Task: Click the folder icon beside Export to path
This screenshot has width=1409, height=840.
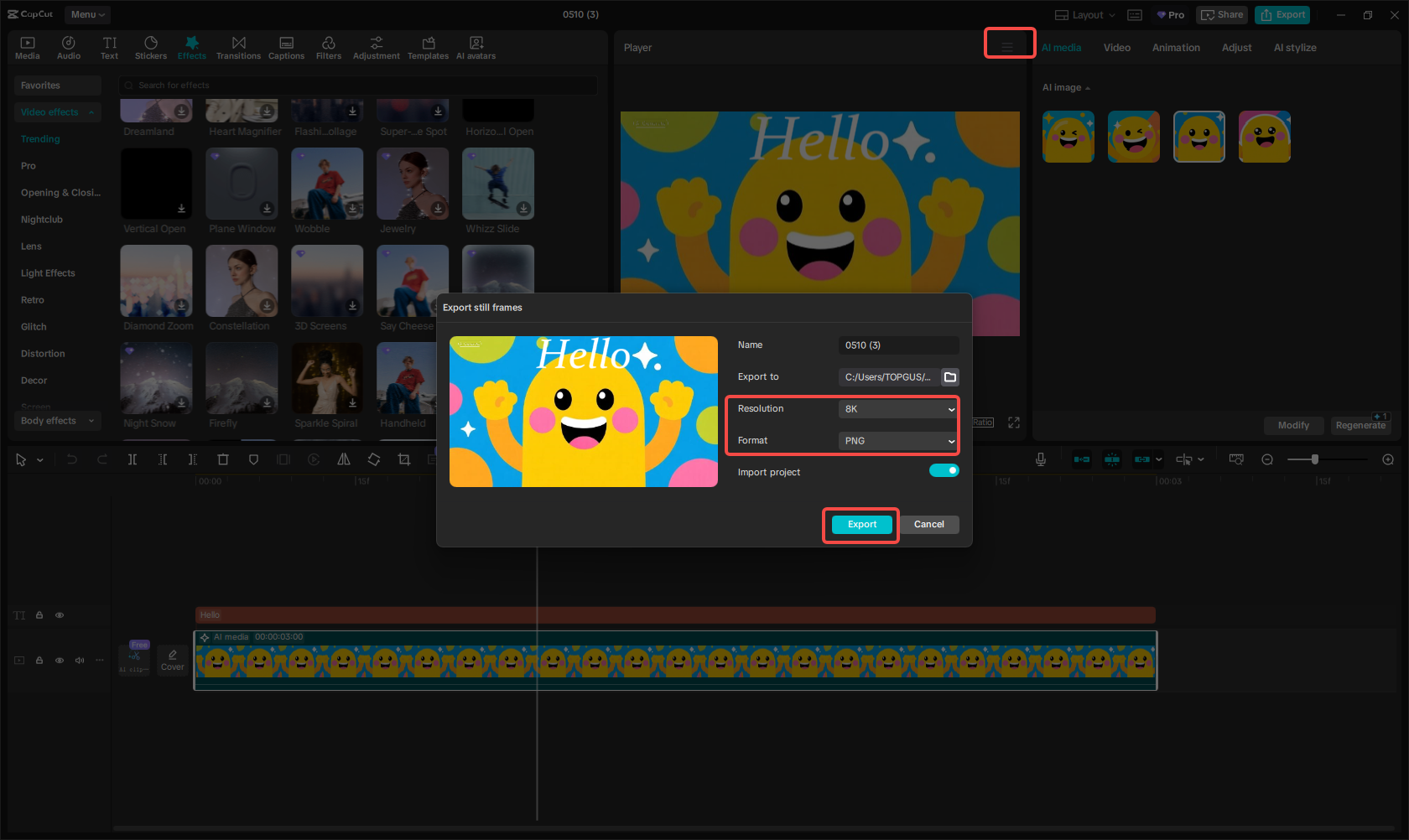Action: click(950, 377)
